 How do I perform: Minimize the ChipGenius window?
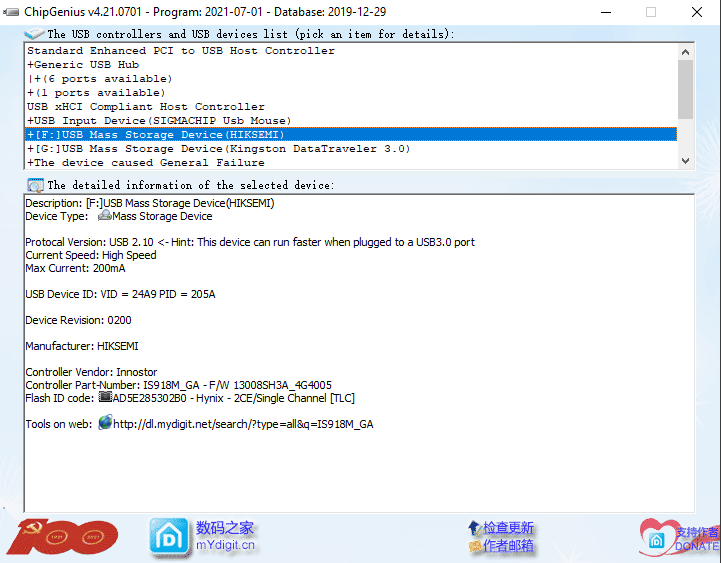pyautogui.click(x=606, y=12)
